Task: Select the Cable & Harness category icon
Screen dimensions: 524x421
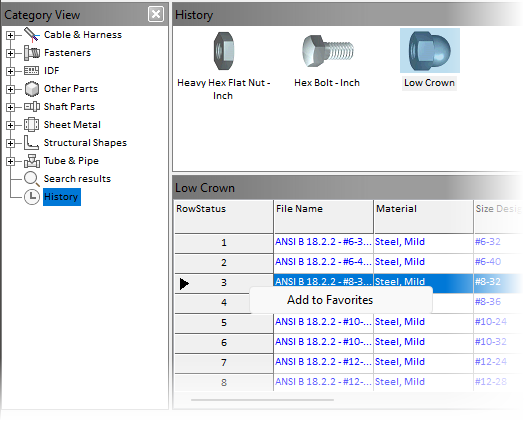Action: 32,35
